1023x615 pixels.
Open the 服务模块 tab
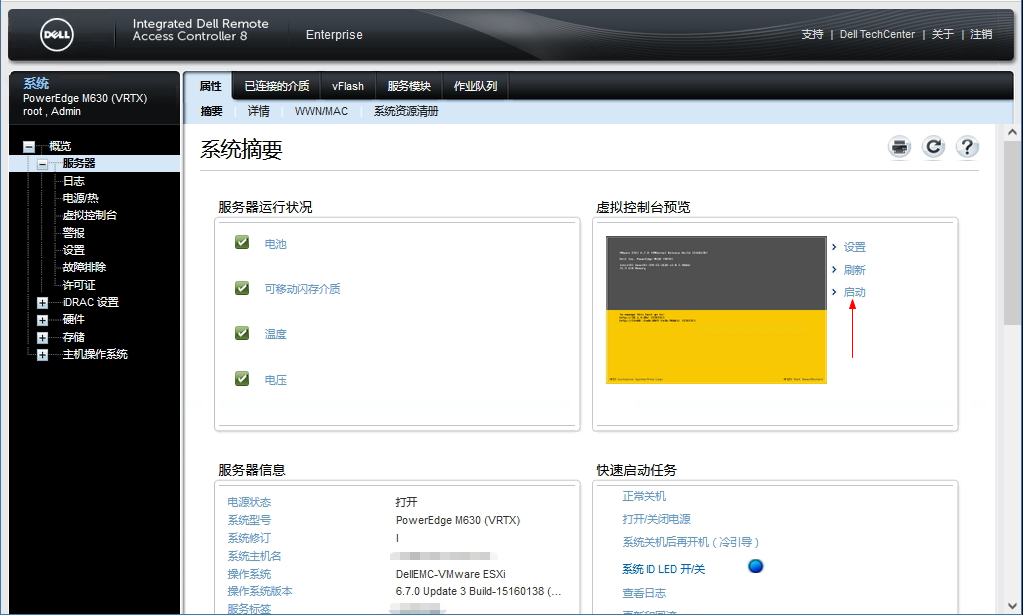click(409, 86)
